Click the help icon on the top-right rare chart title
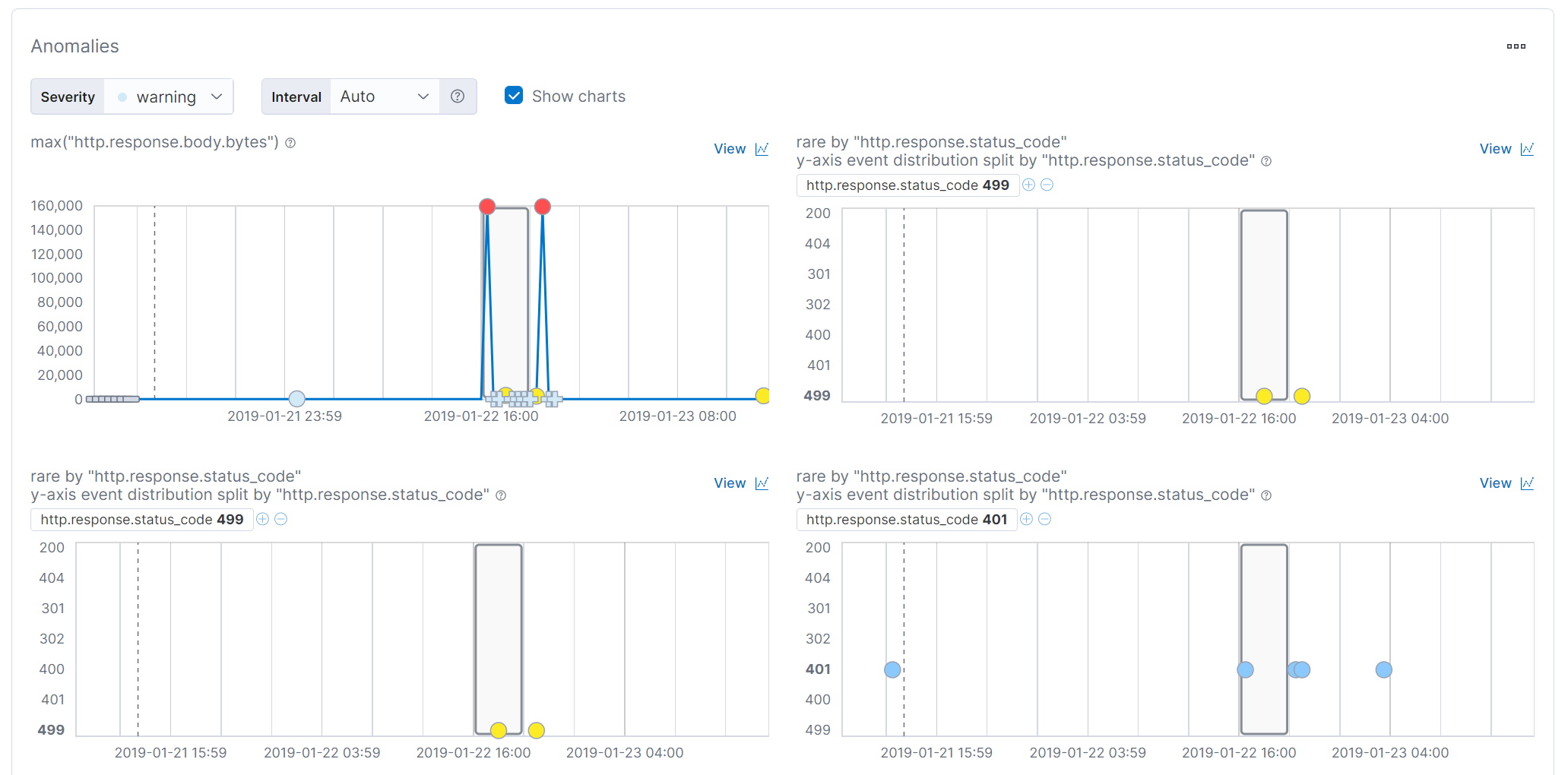 click(1266, 161)
